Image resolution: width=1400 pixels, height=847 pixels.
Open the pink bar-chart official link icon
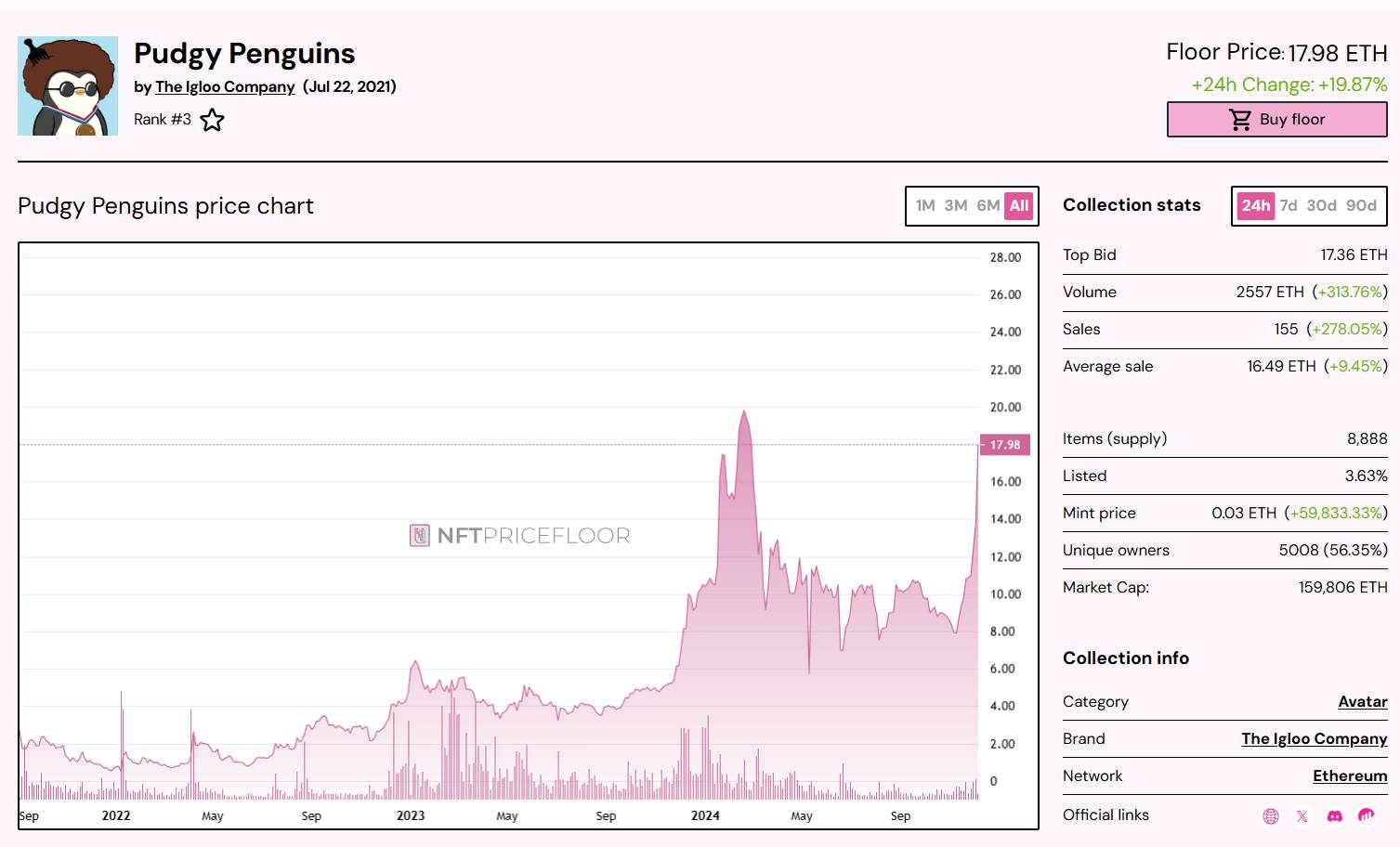point(1367,815)
